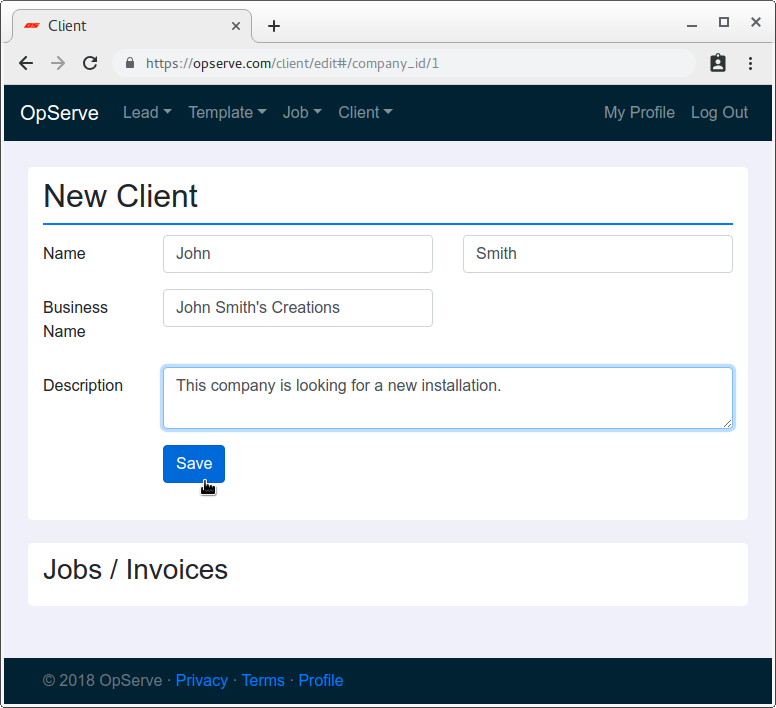Click the © 2018 OpServe footer text
This screenshot has width=776, height=708.
coord(102,680)
